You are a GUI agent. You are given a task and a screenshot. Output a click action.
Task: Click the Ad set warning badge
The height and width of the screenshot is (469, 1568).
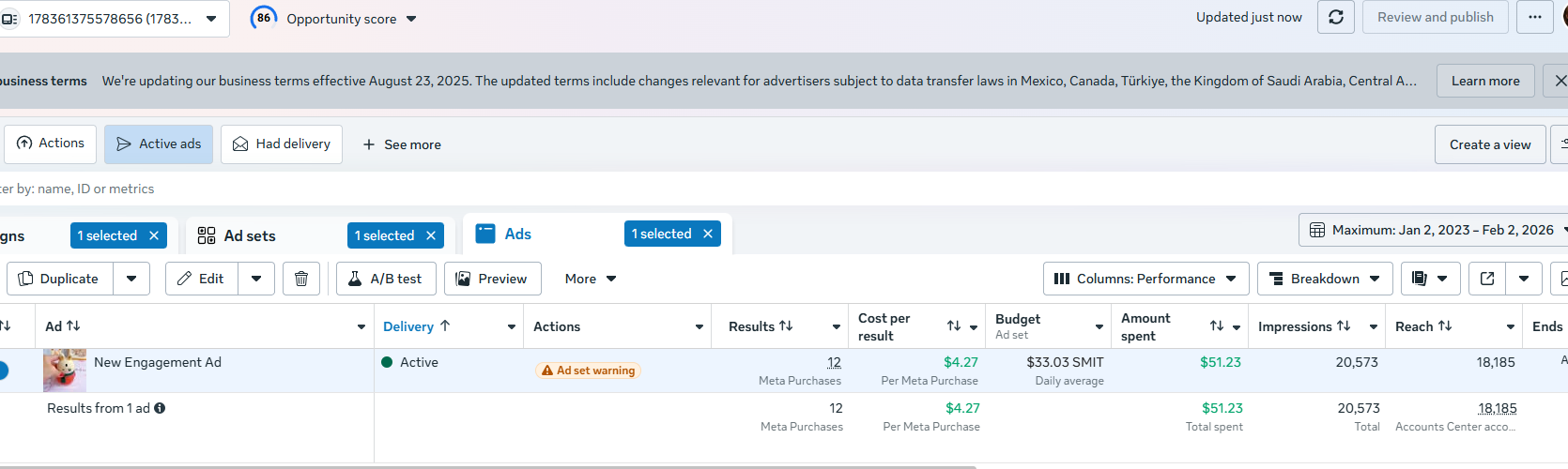(x=588, y=371)
